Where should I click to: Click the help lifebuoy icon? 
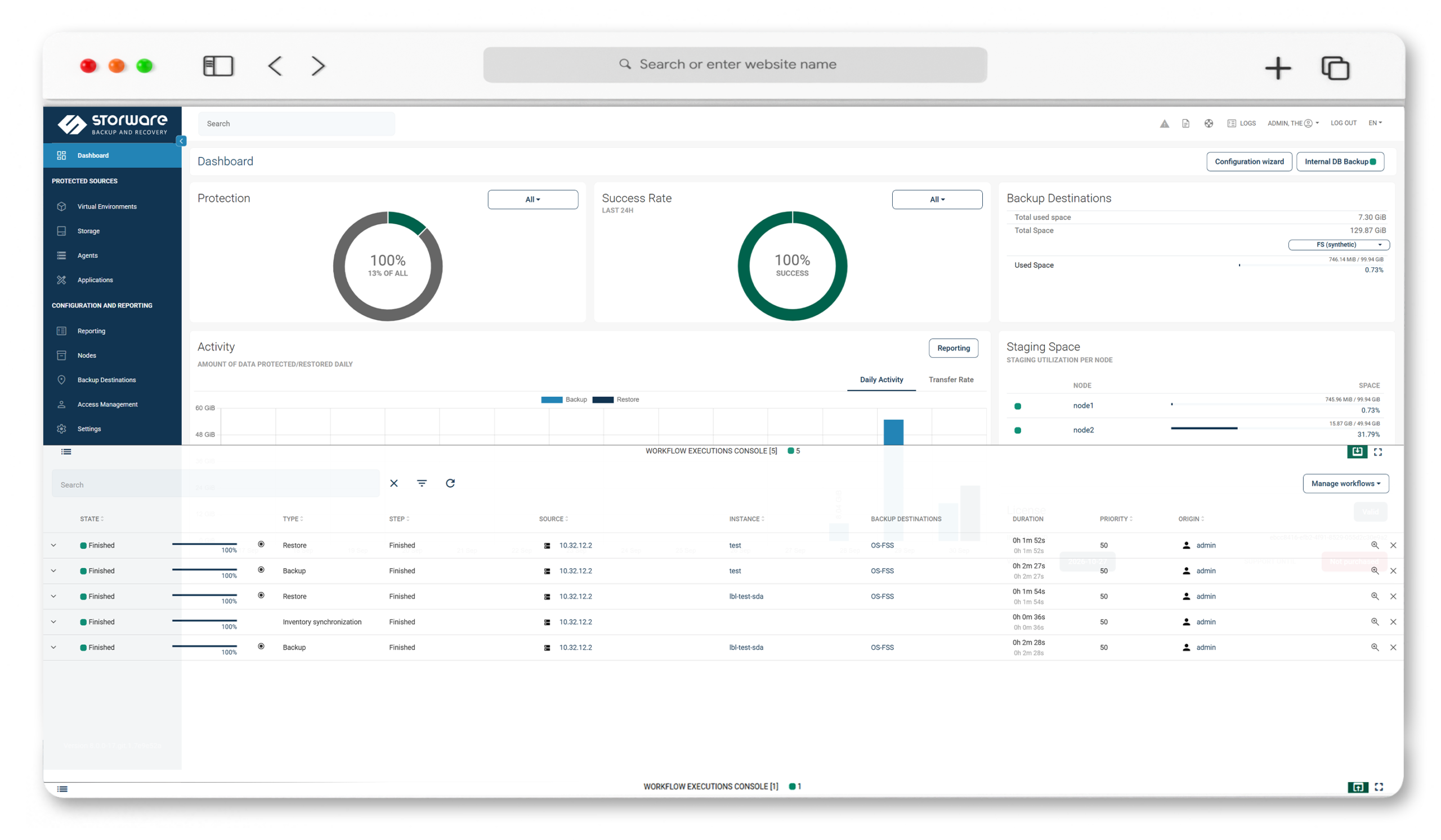(1209, 123)
